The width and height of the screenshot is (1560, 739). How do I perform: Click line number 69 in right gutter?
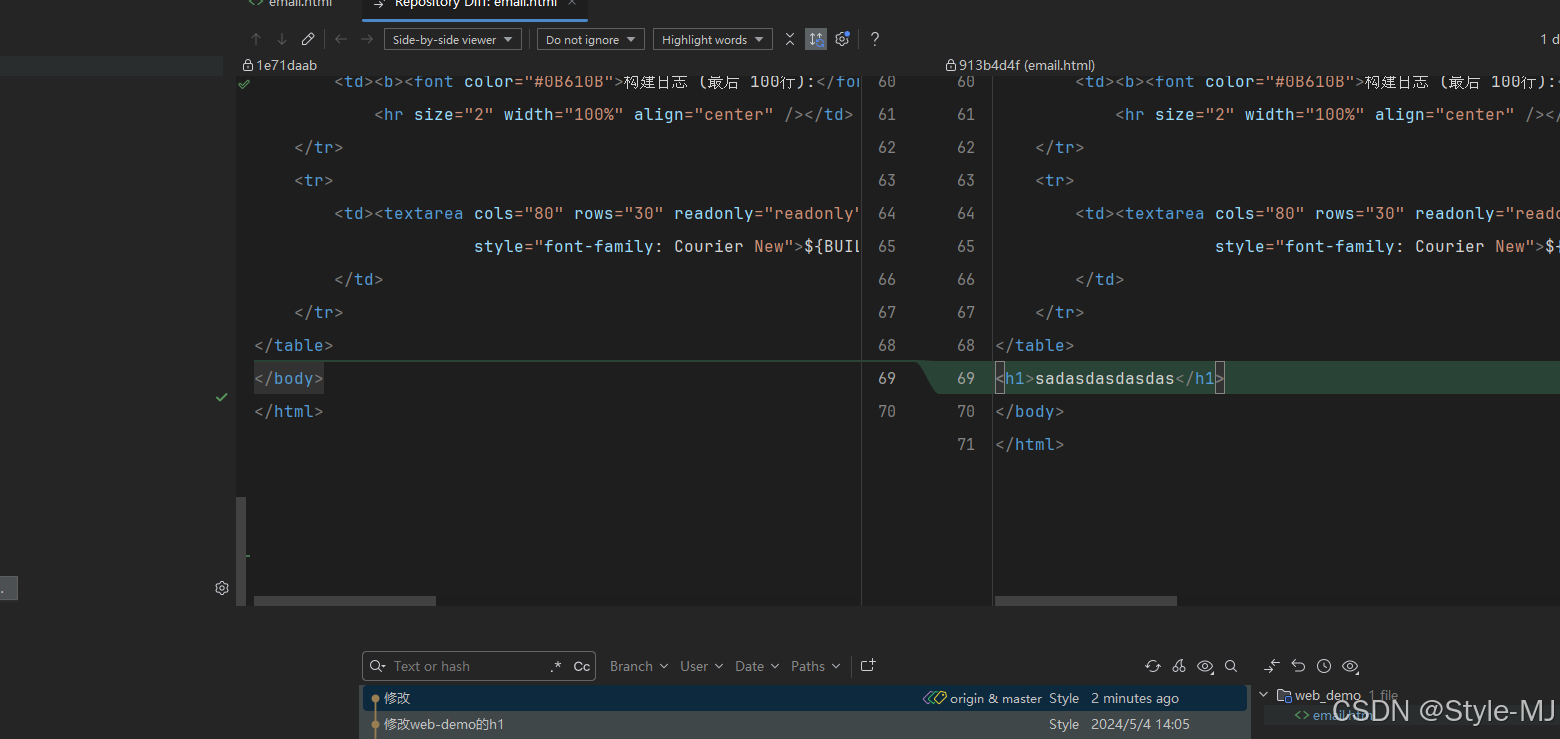pyautogui.click(x=966, y=378)
